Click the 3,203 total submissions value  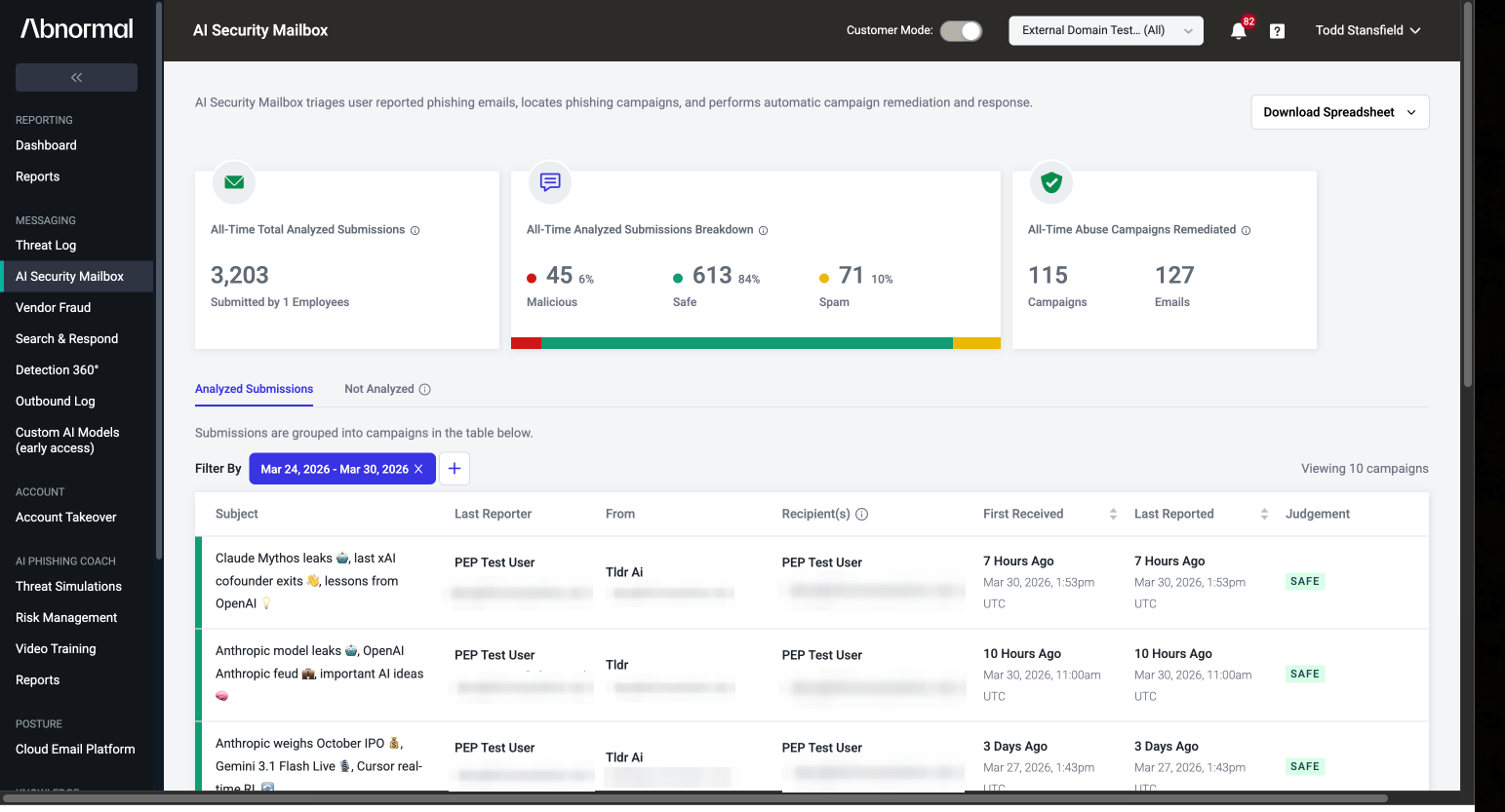[x=240, y=276]
